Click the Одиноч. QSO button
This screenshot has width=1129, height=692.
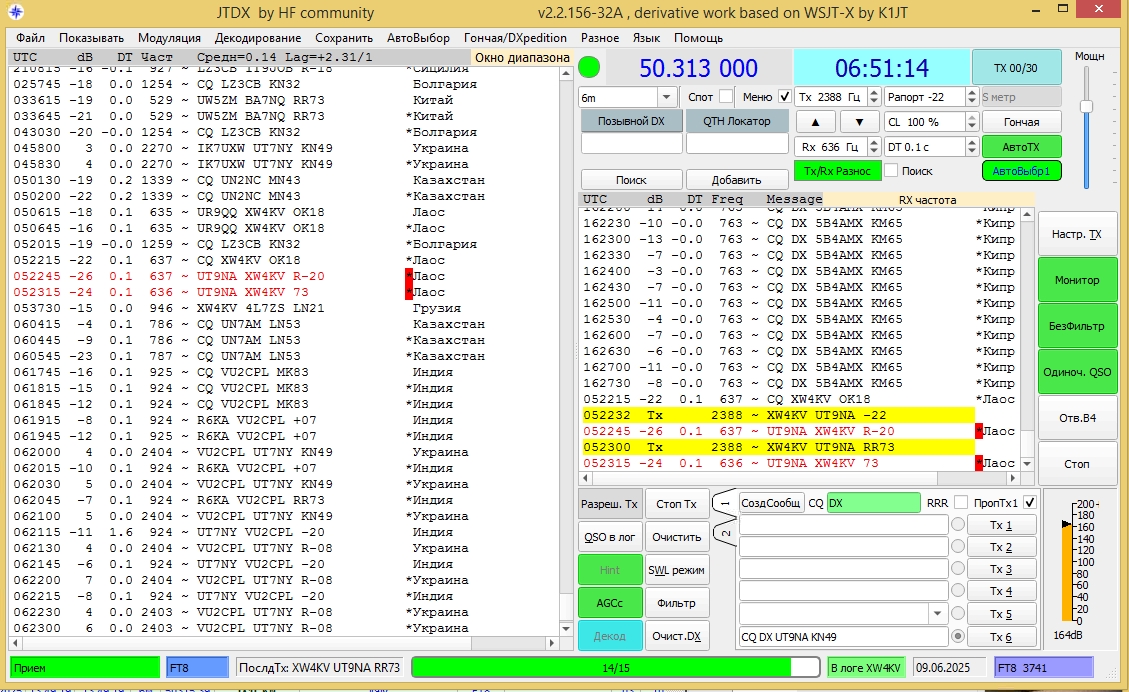1077,372
